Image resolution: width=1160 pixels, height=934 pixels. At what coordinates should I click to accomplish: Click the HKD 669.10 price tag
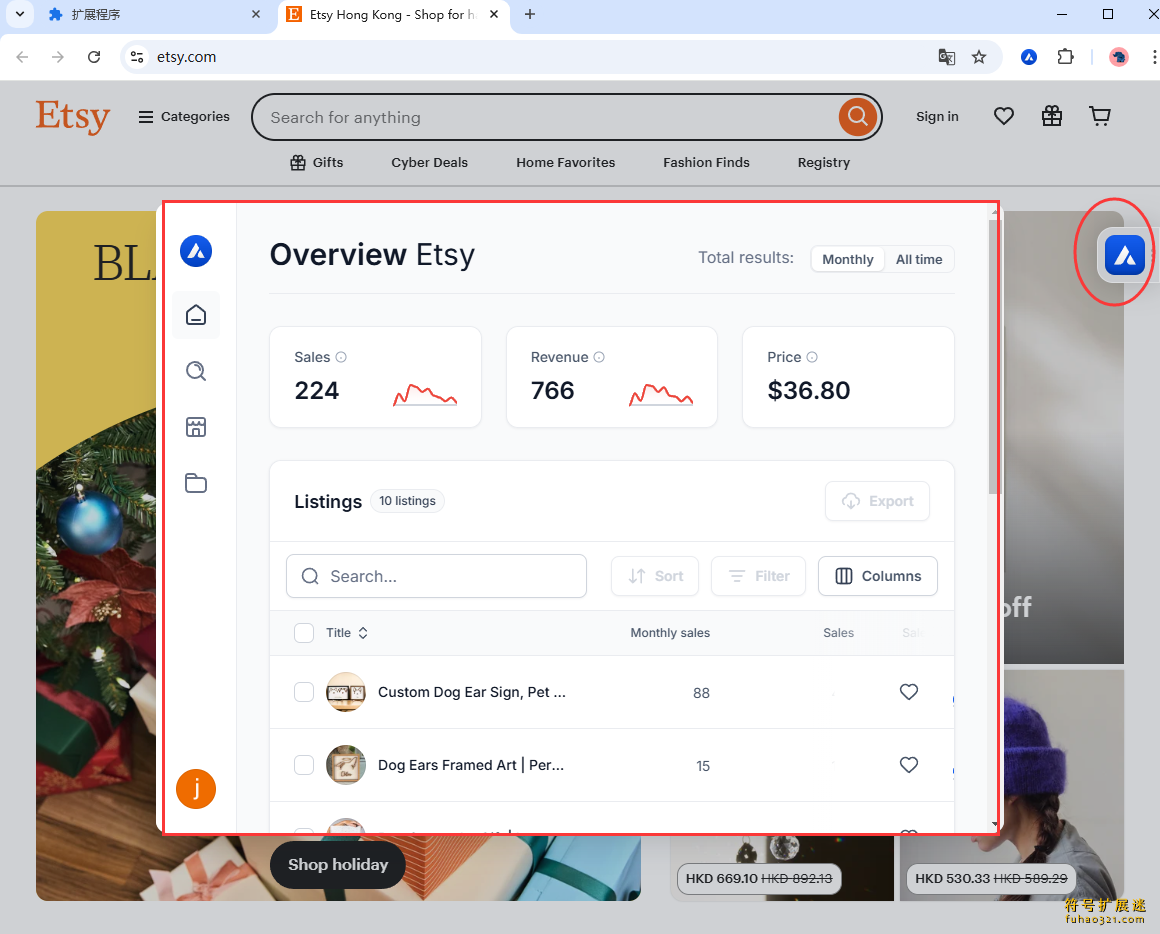(x=759, y=879)
